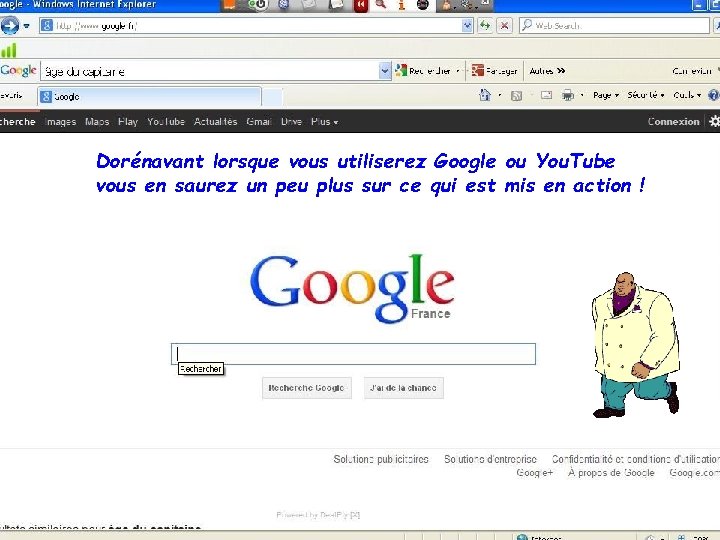
Task: Click the Google Toolbar search field
Action: coord(210,71)
